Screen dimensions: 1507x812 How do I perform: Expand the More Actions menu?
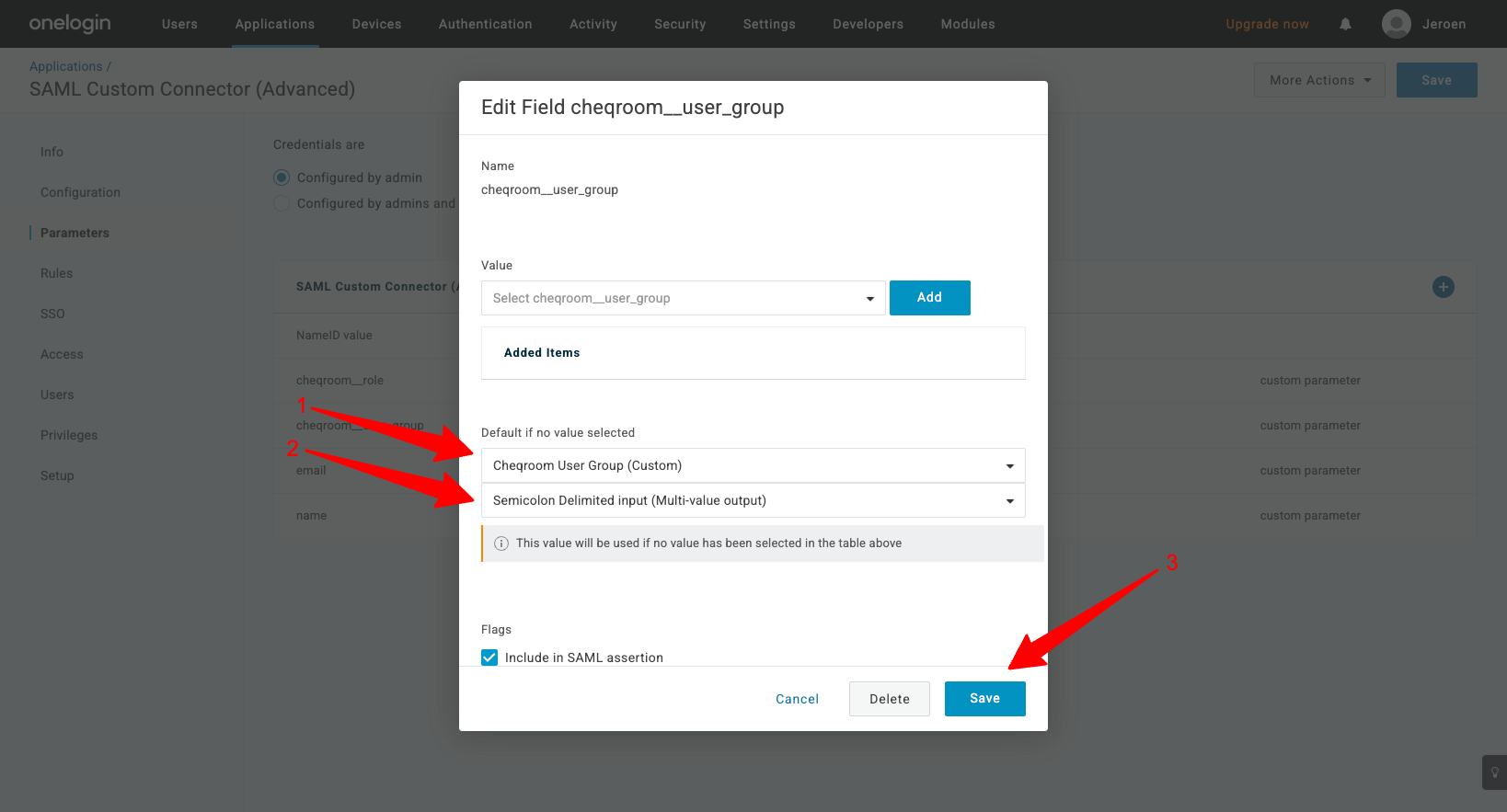[x=1318, y=80]
